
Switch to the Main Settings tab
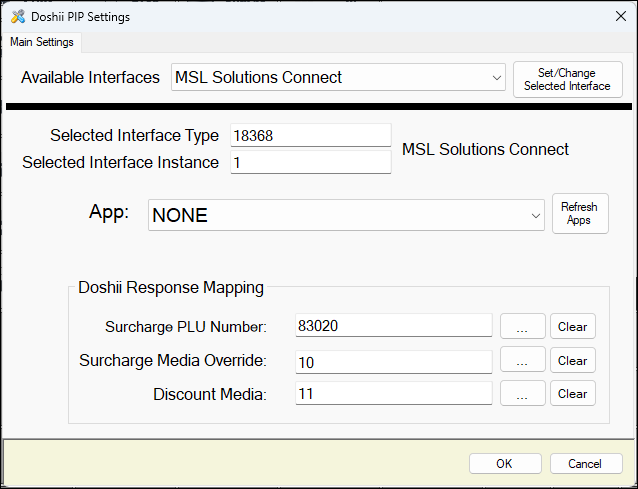click(x=42, y=42)
